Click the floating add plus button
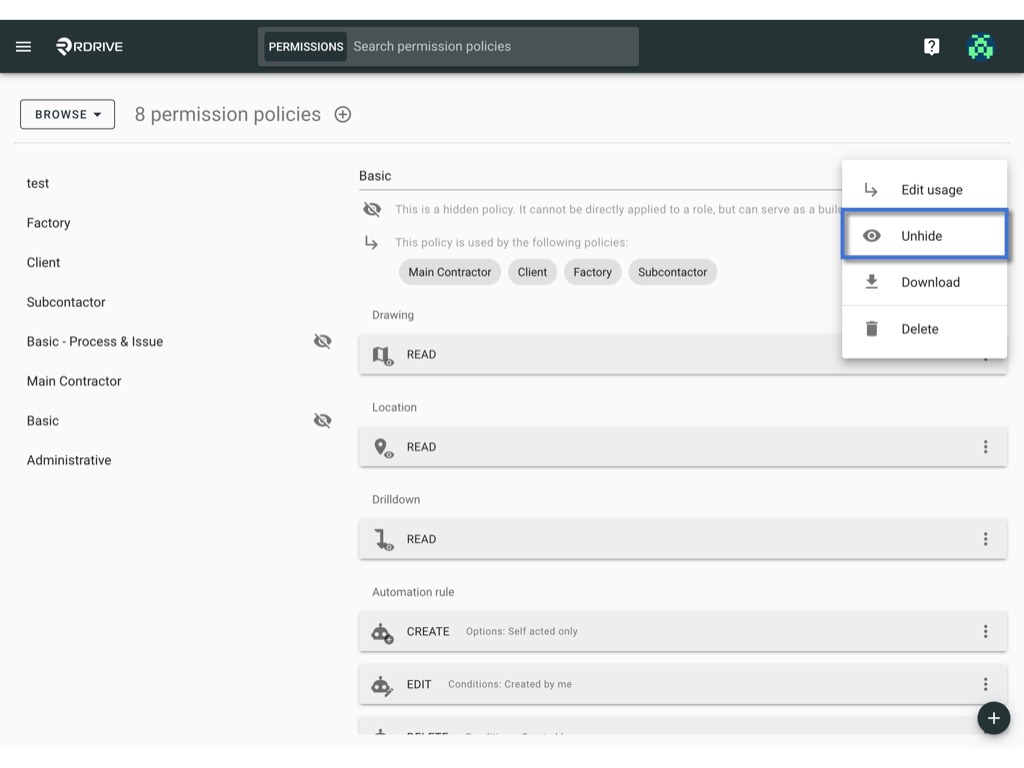Image resolution: width=1024 pixels, height=768 pixels. coord(993,718)
